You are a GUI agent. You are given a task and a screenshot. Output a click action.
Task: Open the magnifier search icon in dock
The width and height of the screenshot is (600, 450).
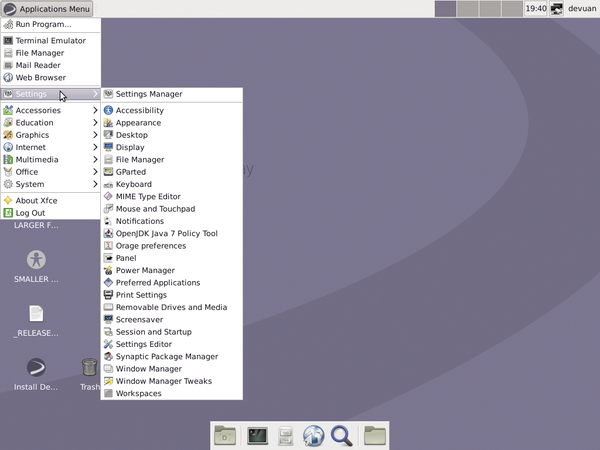[342, 436]
